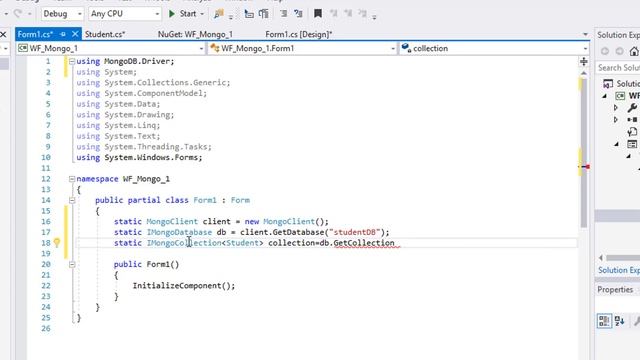640x360 pixels.
Task: Click the increase indent toolbar icon
Action: 264,14
